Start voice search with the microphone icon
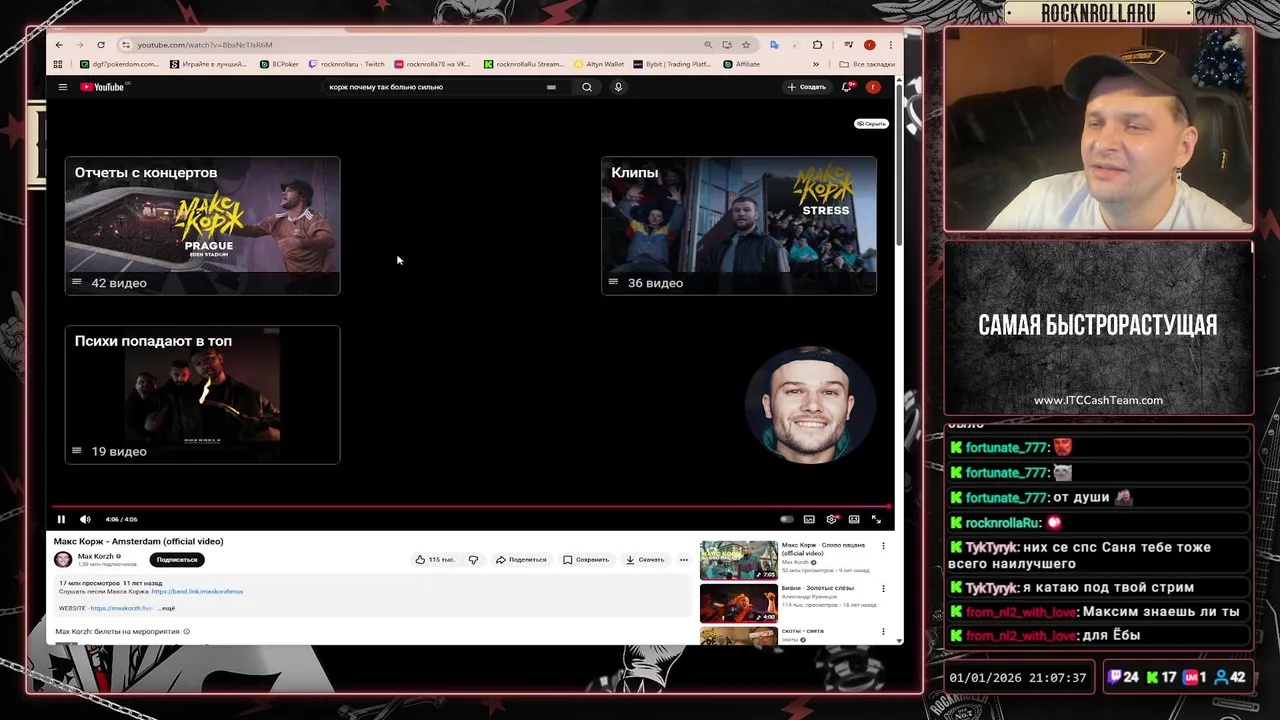 point(618,87)
